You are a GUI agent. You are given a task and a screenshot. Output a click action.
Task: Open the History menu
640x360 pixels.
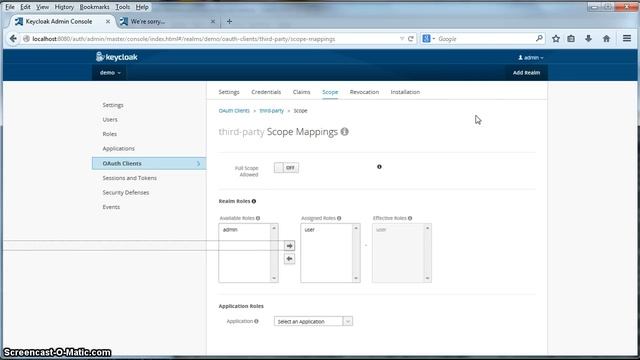click(64, 7)
